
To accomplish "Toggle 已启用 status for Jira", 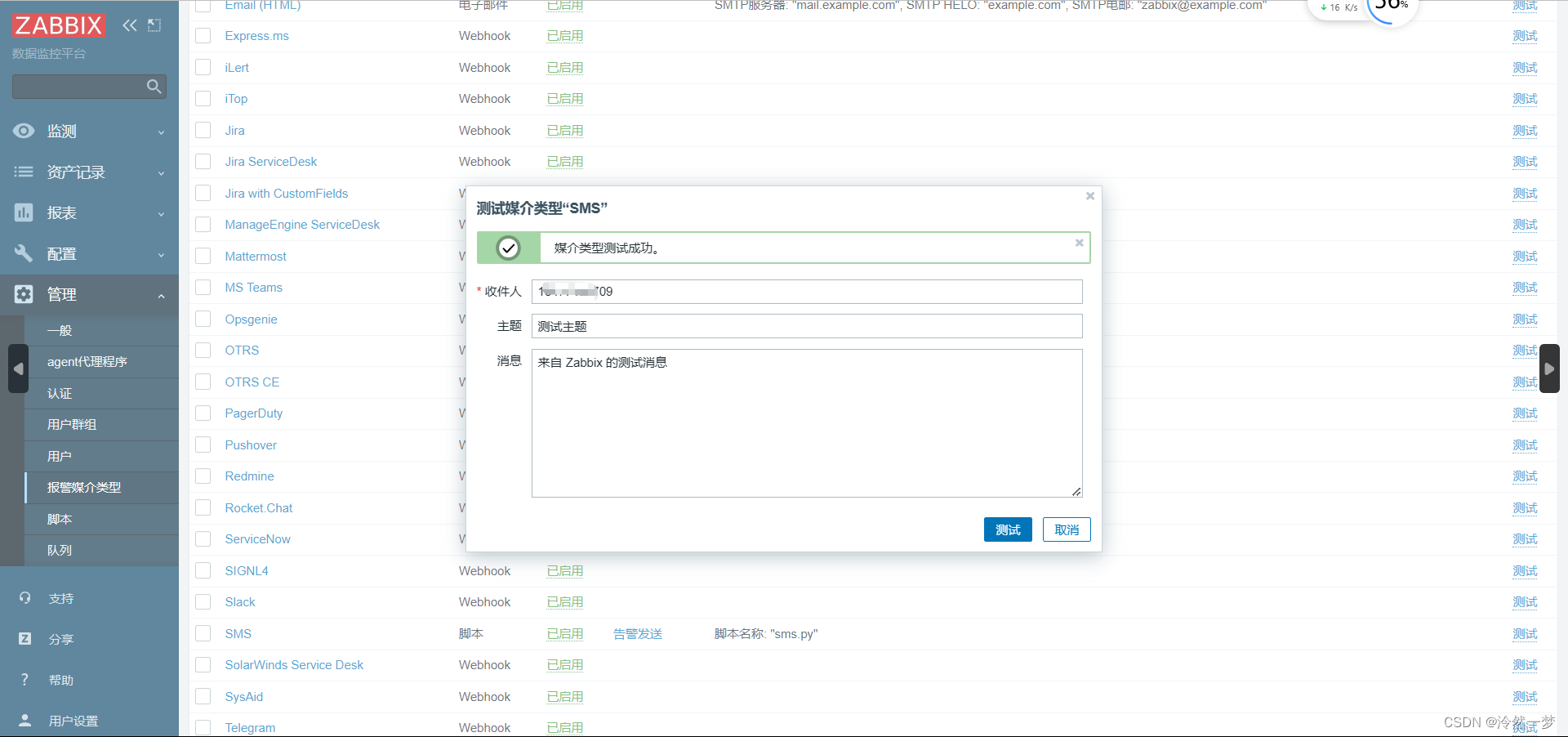I will (x=565, y=131).
